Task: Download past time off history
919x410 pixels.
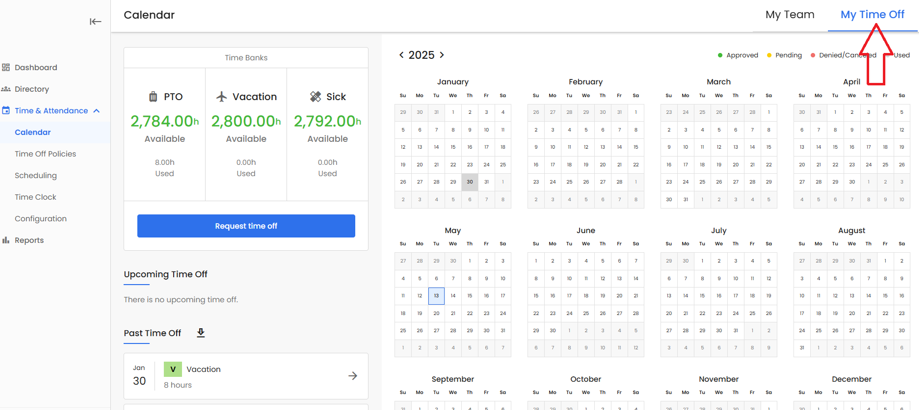Action: [201, 333]
